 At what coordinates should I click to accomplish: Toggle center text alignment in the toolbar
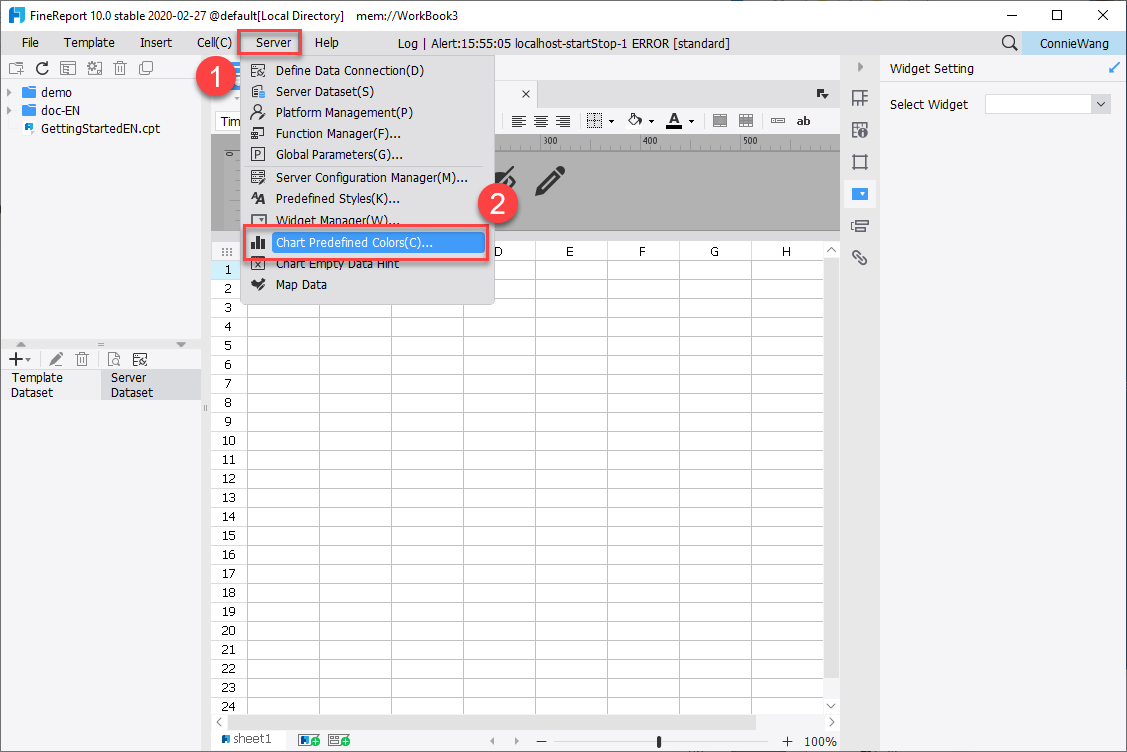(x=540, y=120)
